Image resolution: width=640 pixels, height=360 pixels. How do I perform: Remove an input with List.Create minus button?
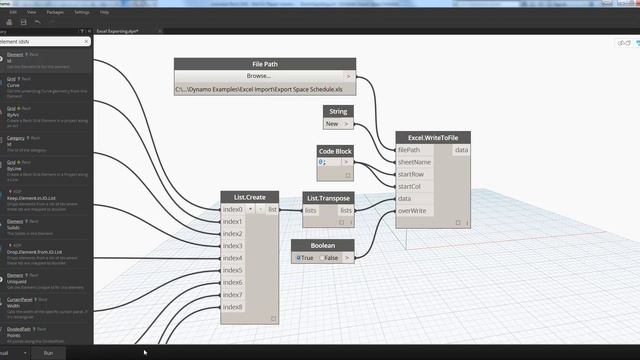pyautogui.click(x=260, y=209)
